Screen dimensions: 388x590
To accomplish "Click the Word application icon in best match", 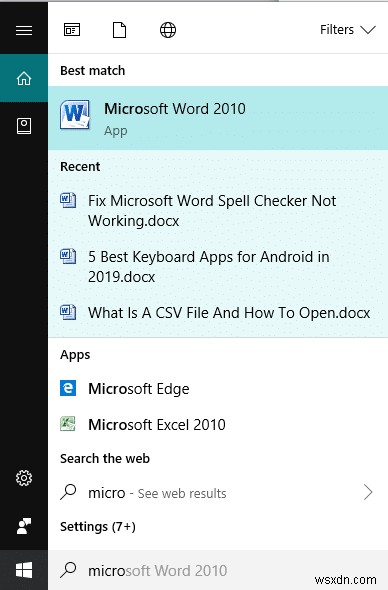I will point(75,115).
